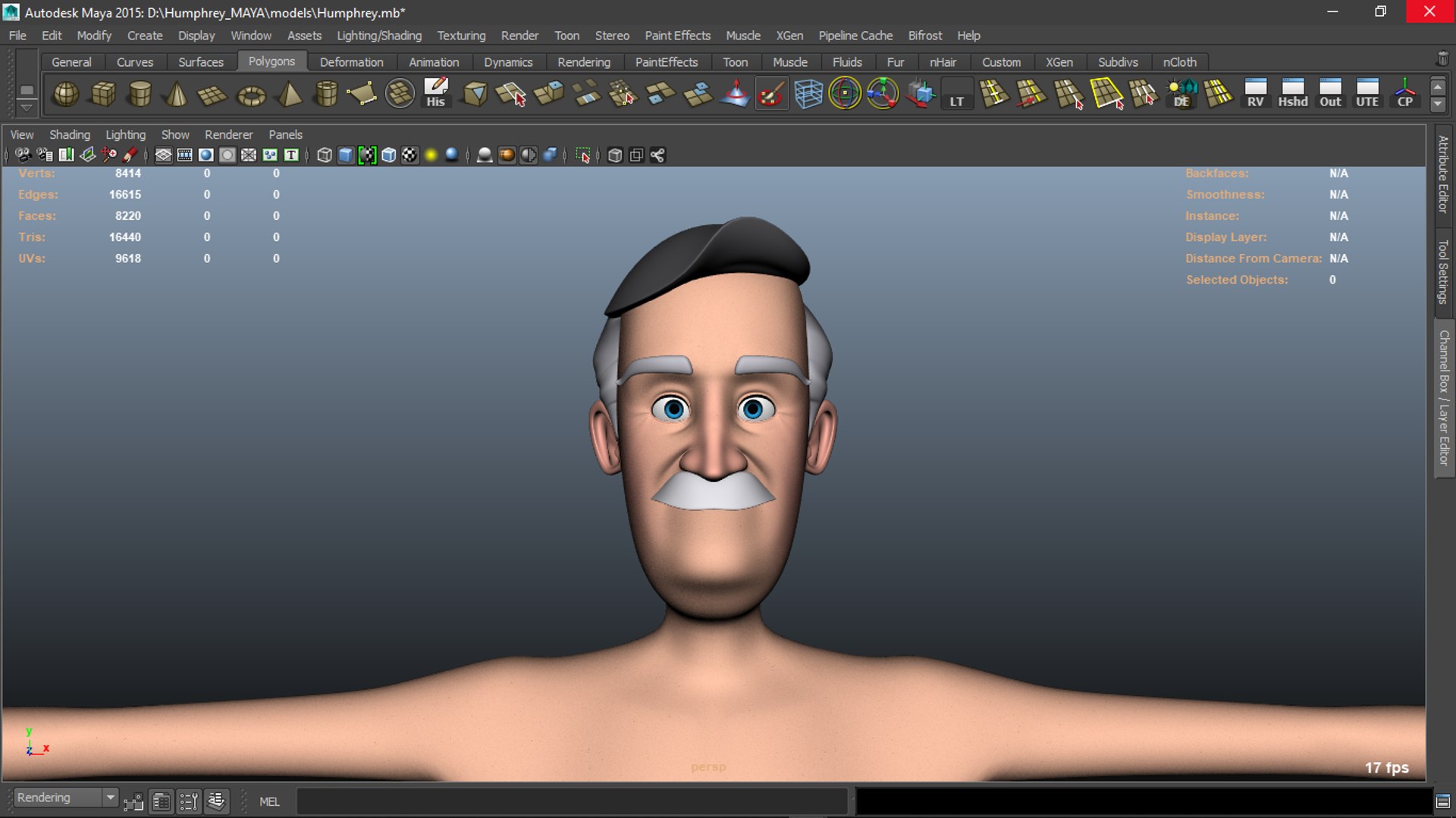Expand the Tool Settings side tab
This screenshot has height=818, width=1456.
click(x=1443, y=271)
